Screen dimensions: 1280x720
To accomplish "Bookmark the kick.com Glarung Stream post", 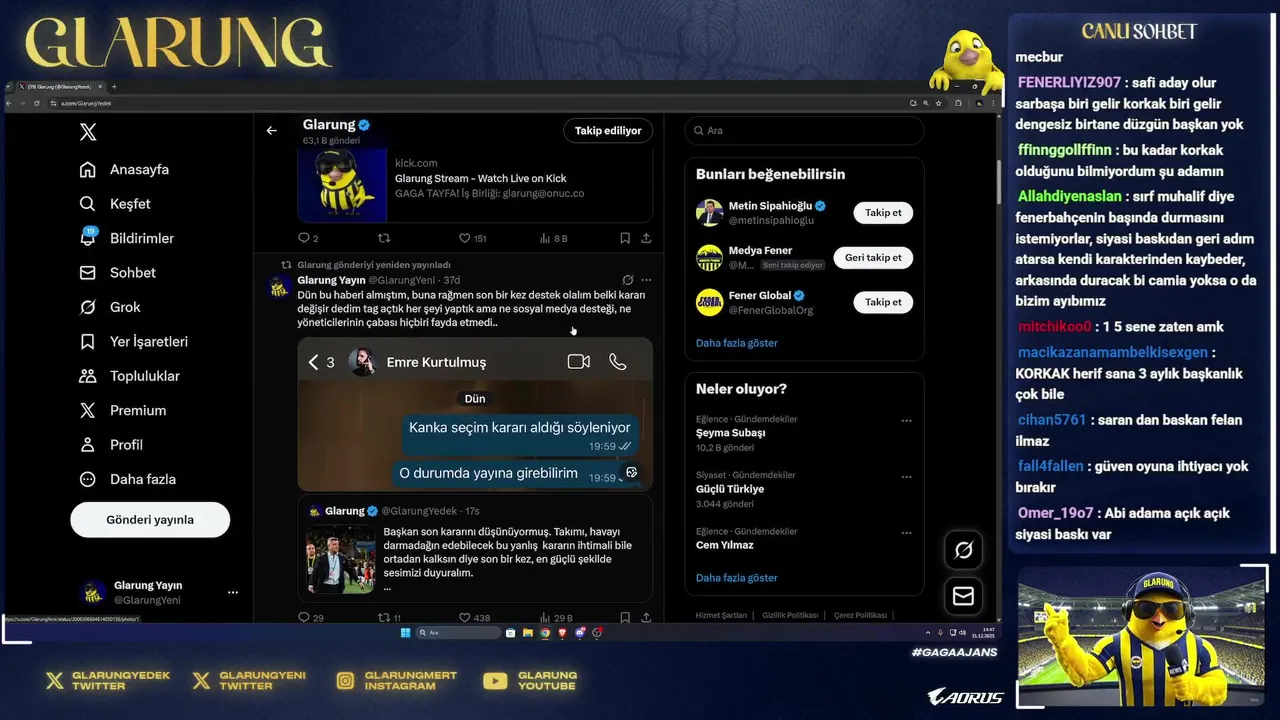I will point(624,238).
